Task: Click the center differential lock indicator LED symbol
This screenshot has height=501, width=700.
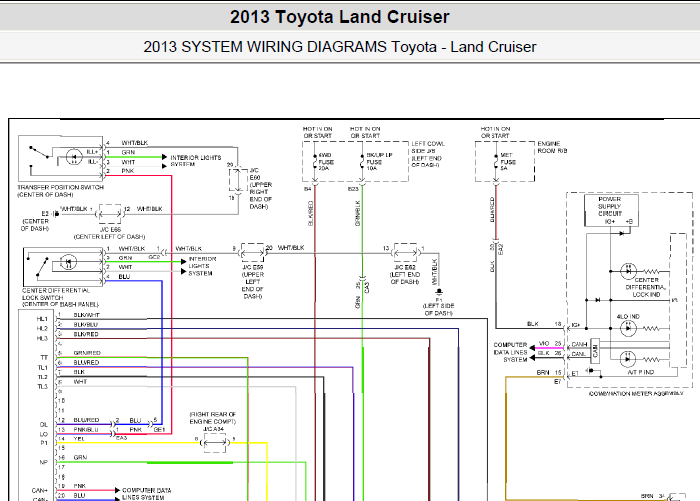Action: click(x=629, y=271)
